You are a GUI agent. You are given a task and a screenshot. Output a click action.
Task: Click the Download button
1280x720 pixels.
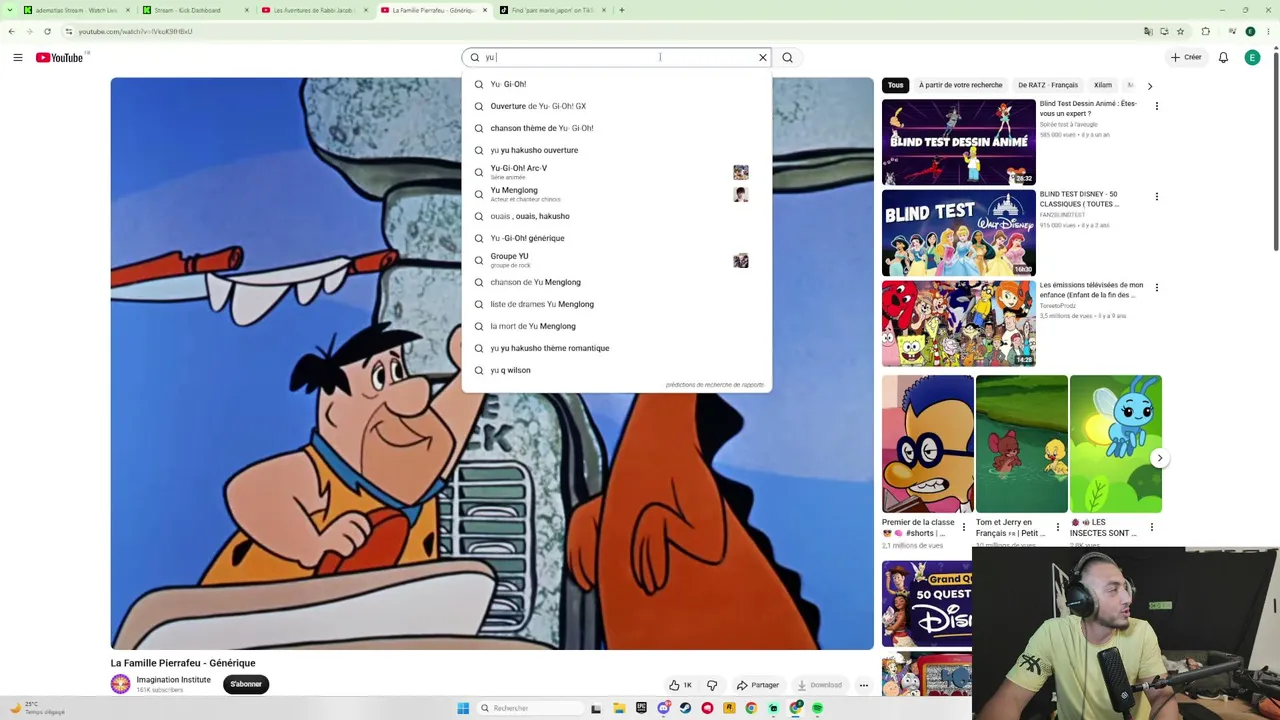[x=820, y=685]
